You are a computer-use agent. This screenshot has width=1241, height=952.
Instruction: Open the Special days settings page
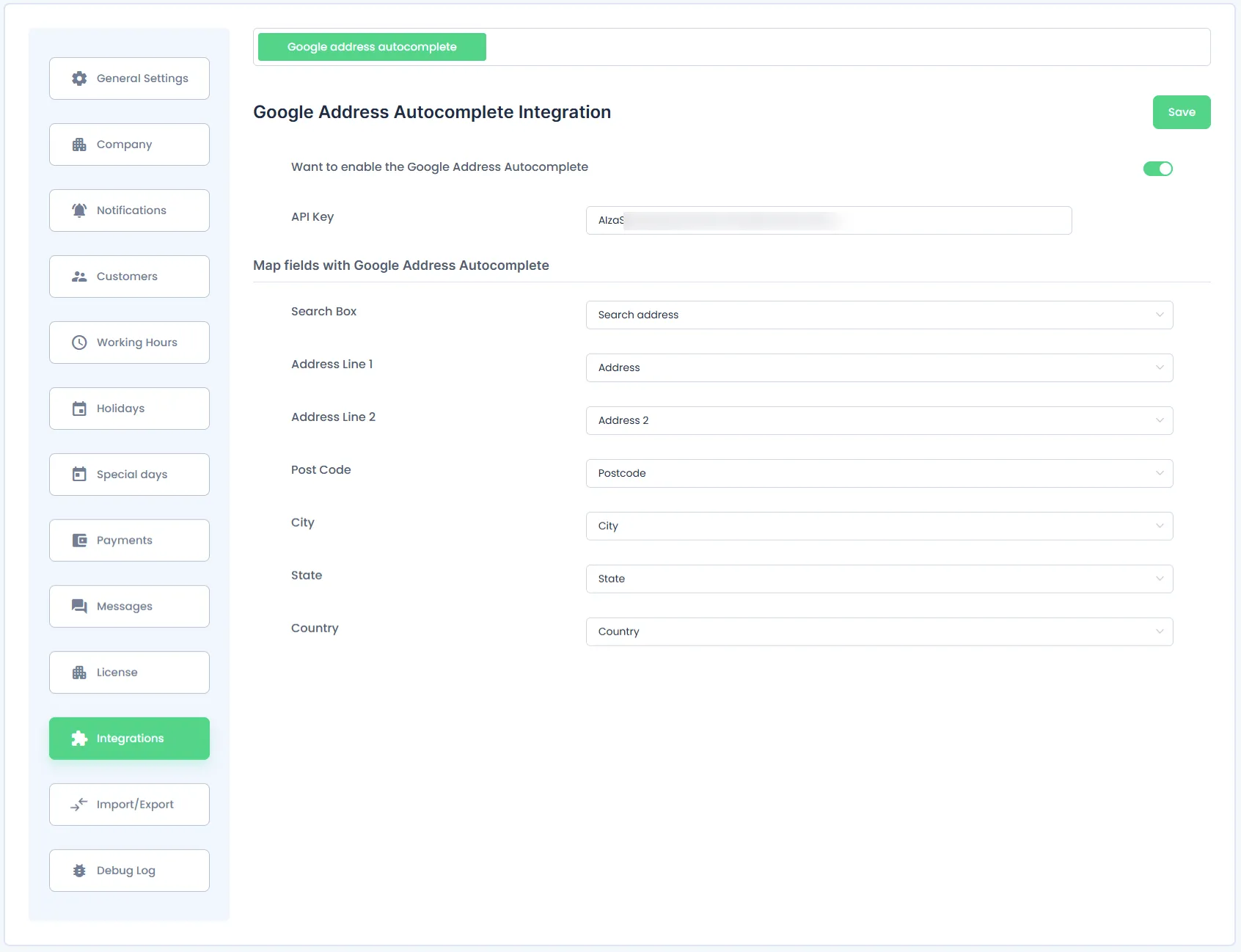[x=129, y=475]
